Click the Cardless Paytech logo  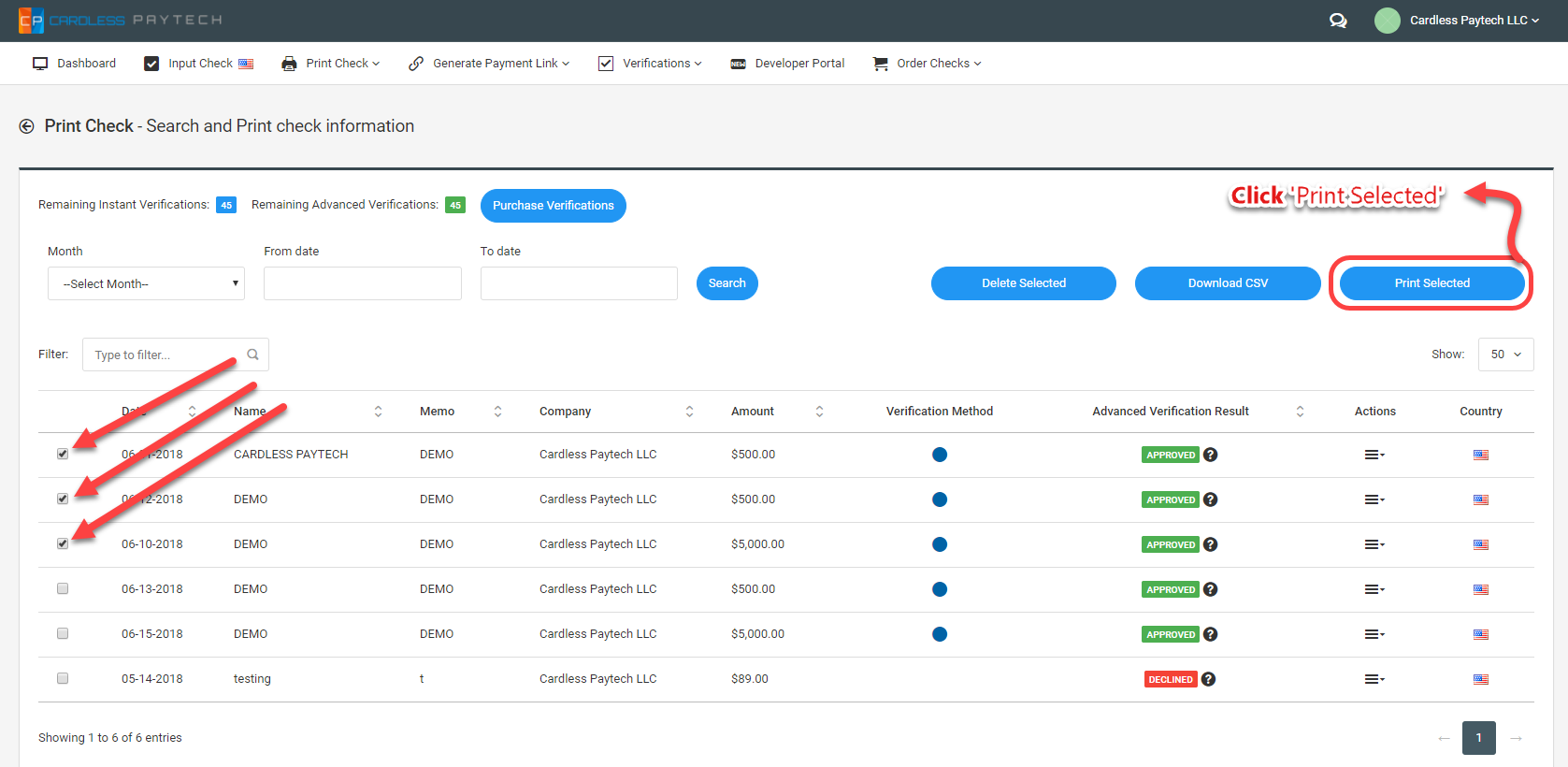pos(121,20)
